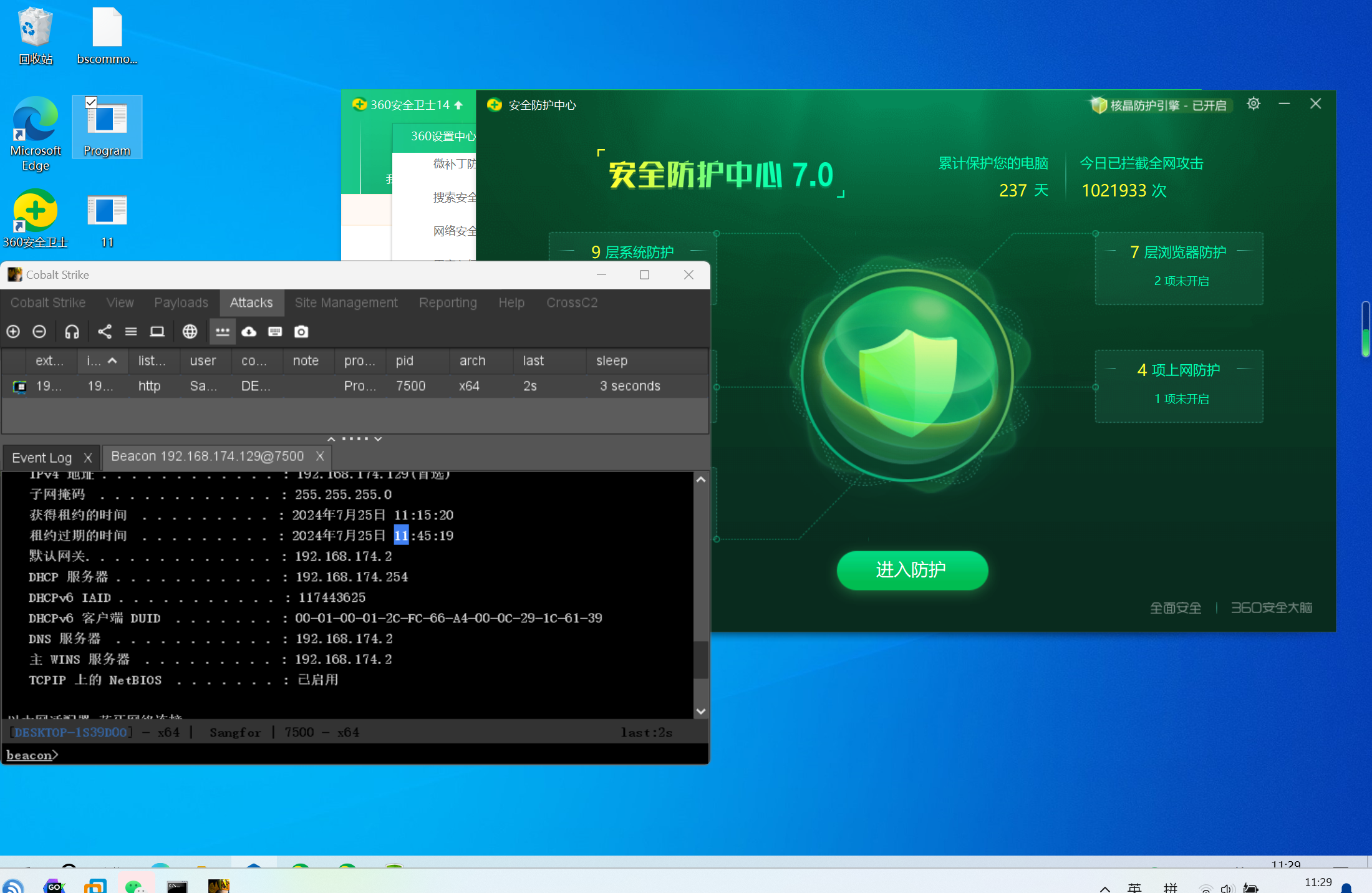
Task: Open screenshots via the camera icon
Action: pos(301,332)
